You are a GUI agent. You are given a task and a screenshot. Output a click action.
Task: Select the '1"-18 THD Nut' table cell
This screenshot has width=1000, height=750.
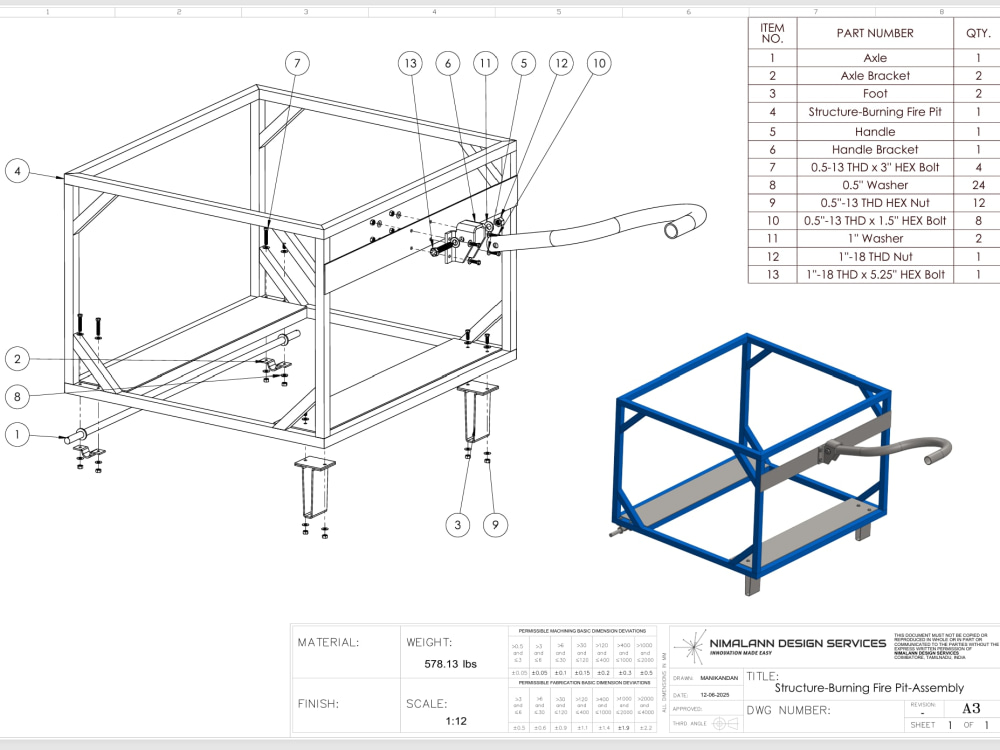click(875, 256)
